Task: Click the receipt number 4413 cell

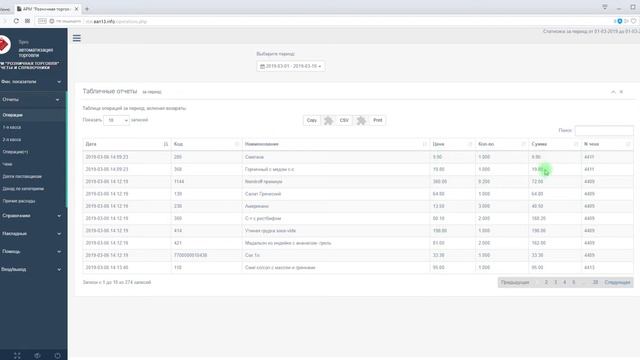Action: coord(607,267)
